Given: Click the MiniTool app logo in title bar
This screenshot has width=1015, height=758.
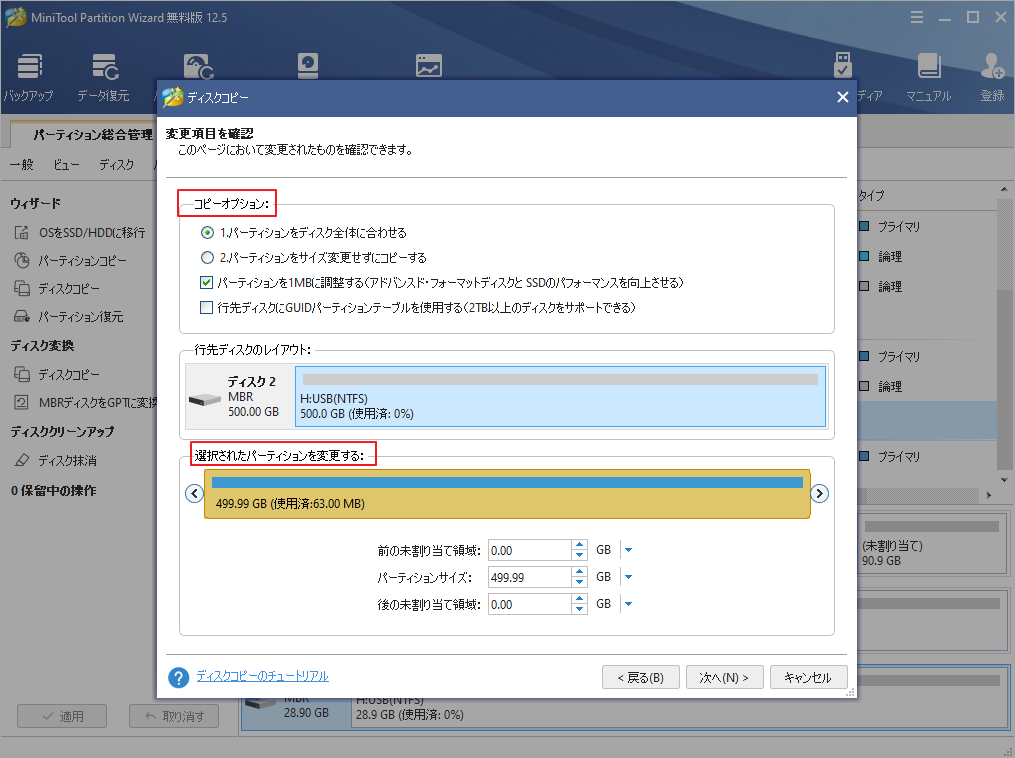Looking at the screenshot, I should [x=16, y=17].
